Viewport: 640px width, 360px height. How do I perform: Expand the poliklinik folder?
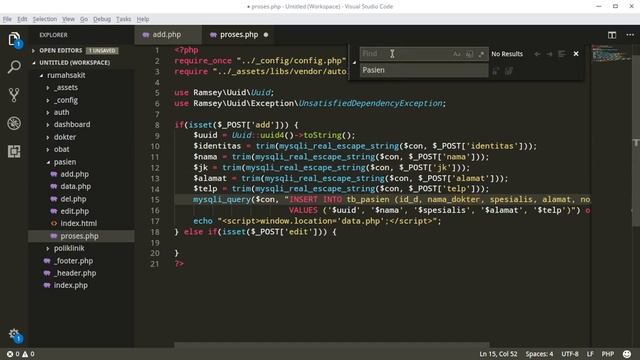coord(69,248)
